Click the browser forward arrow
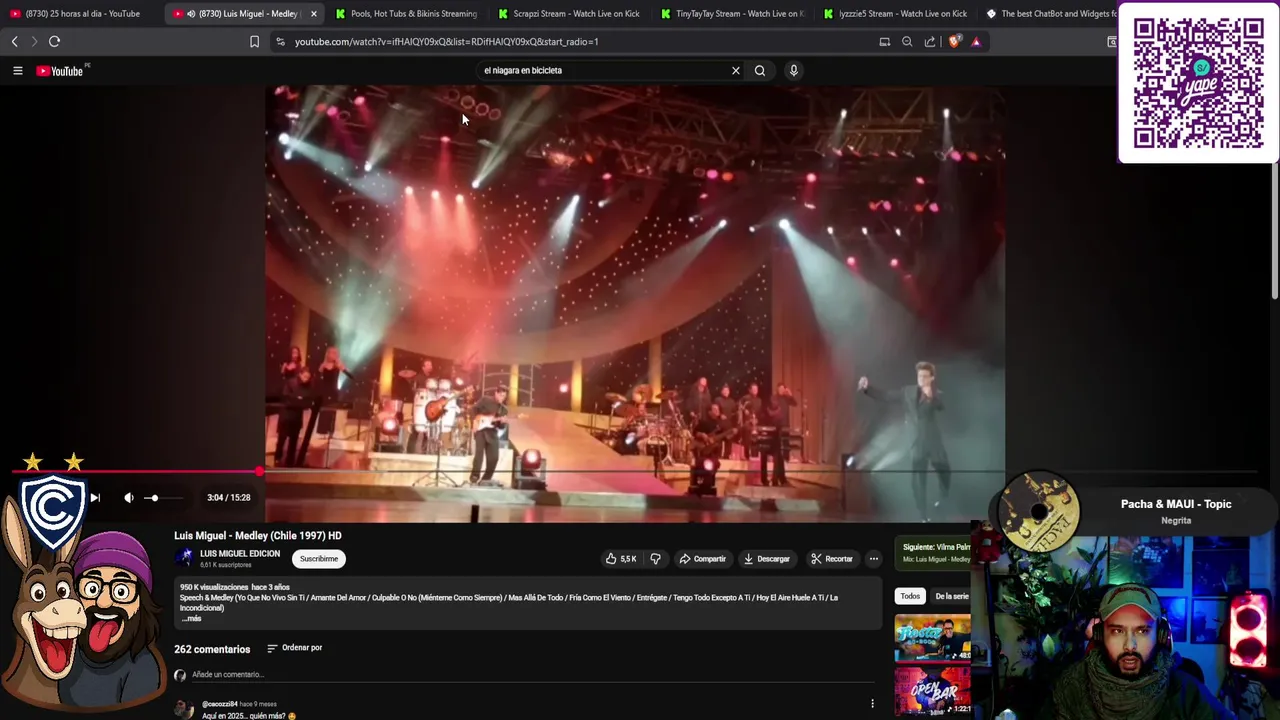The height and width of the screenshot is (720, 1280). click(34, 41)
